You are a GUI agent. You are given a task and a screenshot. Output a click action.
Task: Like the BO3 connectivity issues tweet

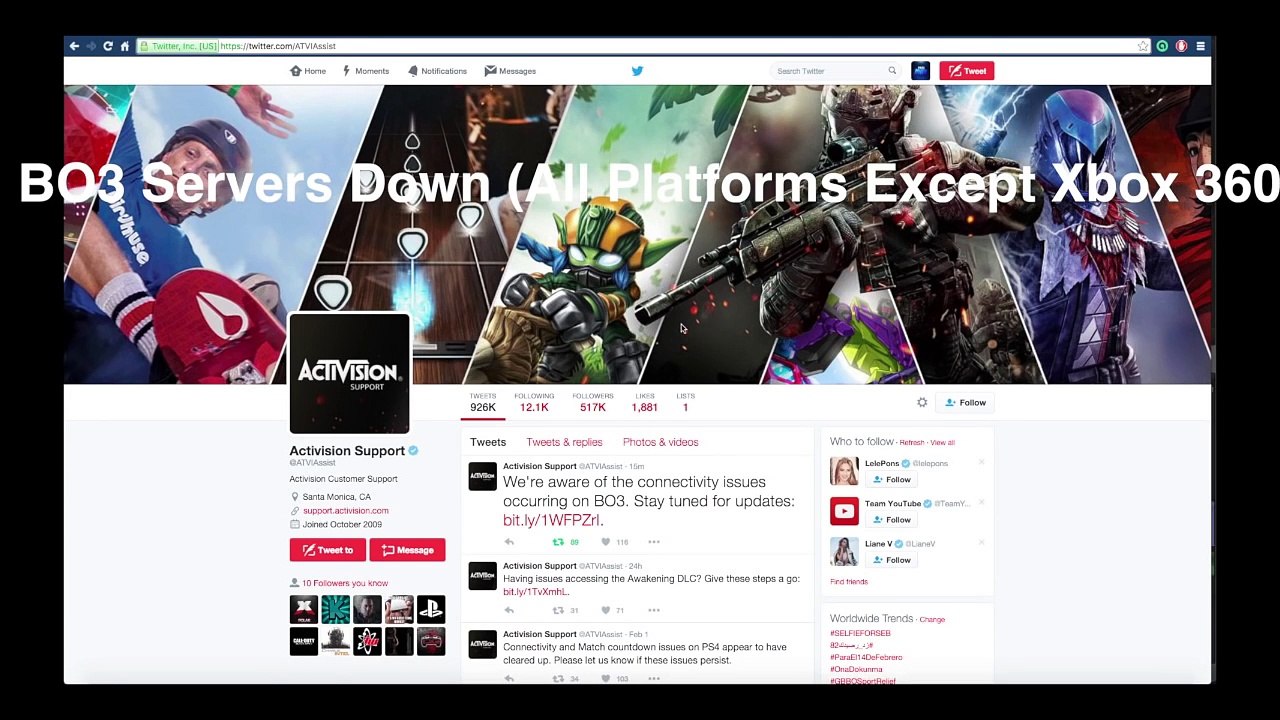606,542
